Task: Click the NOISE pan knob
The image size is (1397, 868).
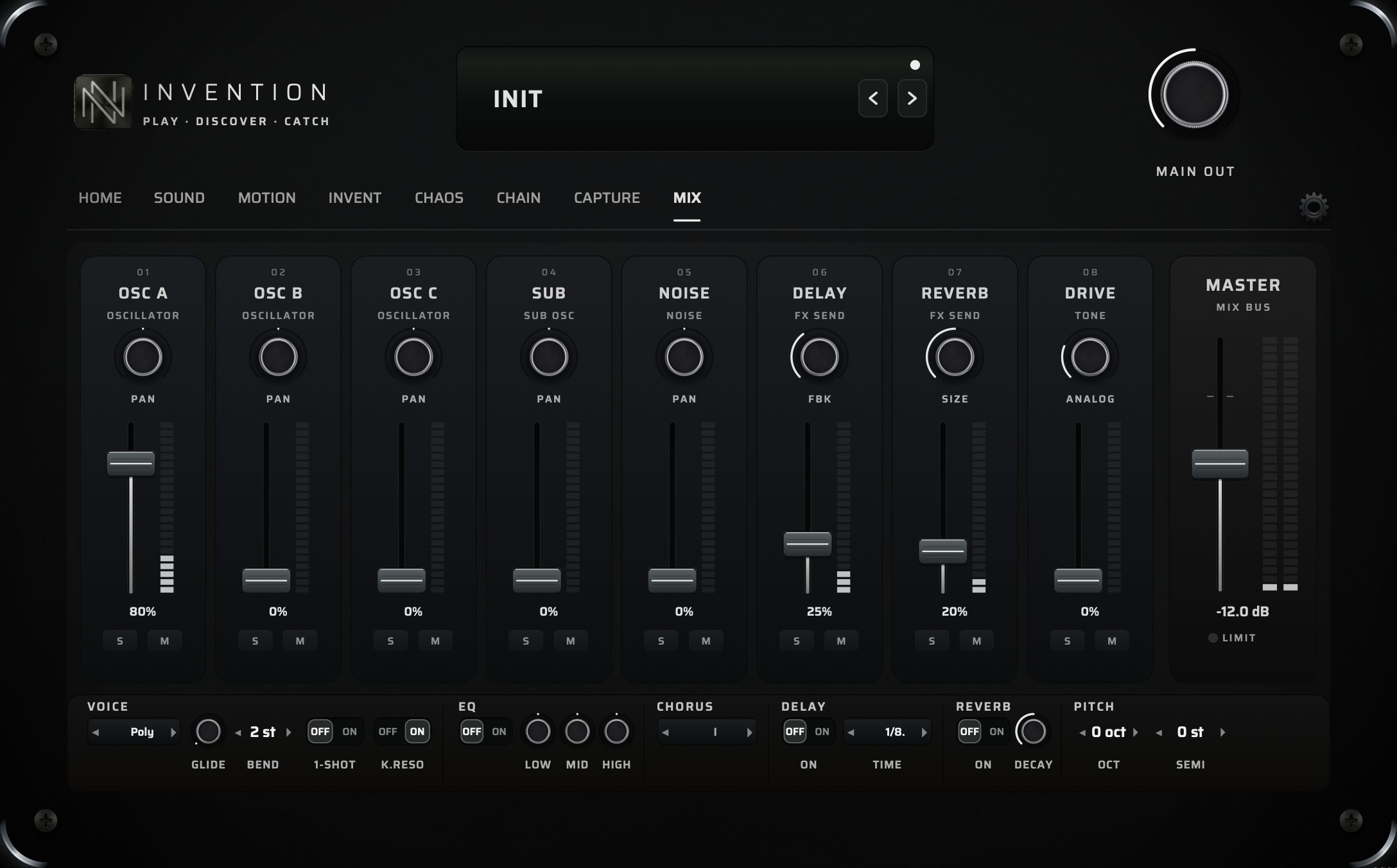Action: [x=684, y=357]
